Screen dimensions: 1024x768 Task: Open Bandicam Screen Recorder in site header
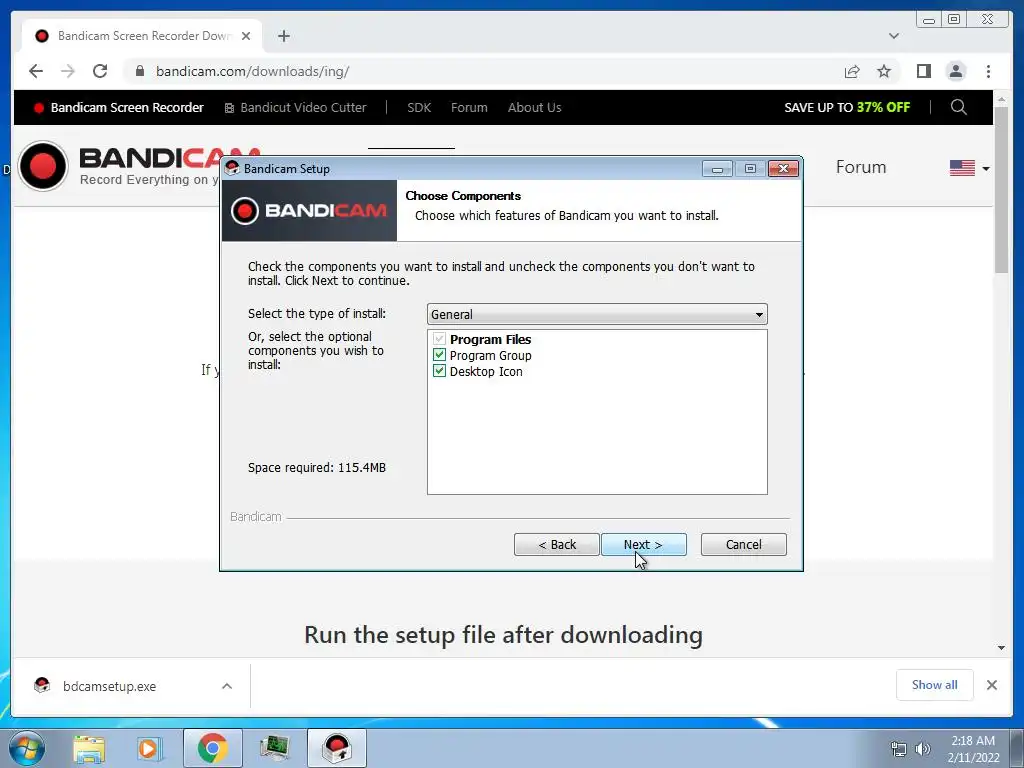pyautogui.click(x=119, y=108)
